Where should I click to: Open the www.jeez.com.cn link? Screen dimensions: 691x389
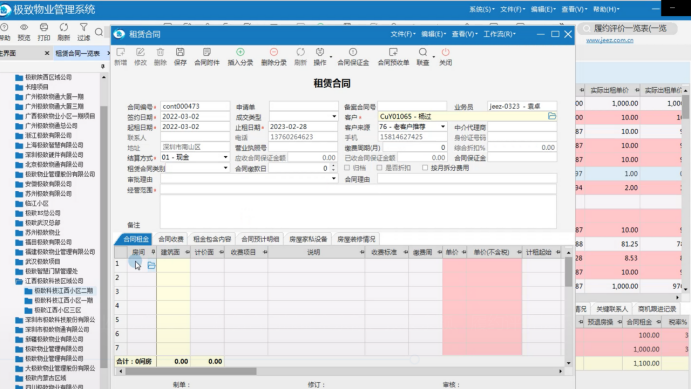click(609, 40)
